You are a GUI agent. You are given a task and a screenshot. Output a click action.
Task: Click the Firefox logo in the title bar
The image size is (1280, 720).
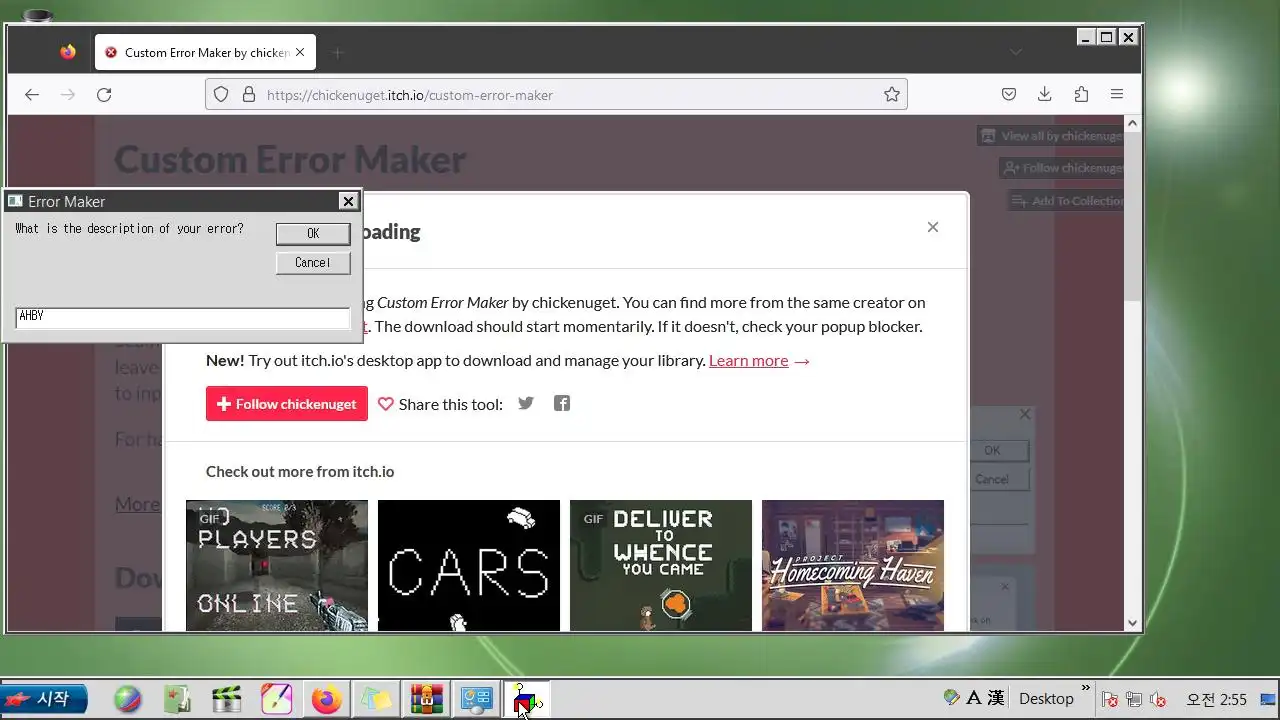pyautogui.click(x=68, y=52)
